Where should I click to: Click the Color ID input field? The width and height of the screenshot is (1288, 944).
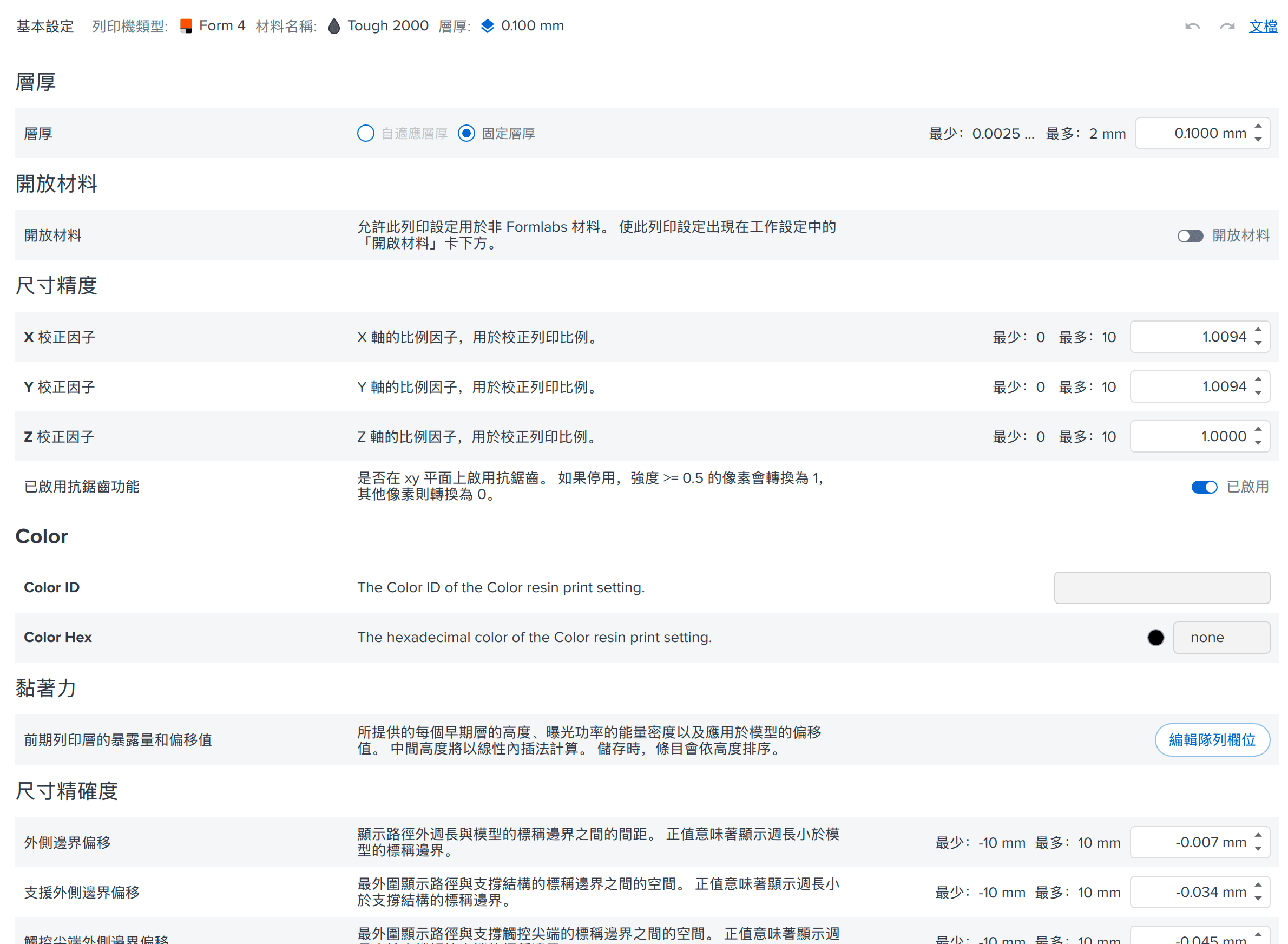[1162, 587]
